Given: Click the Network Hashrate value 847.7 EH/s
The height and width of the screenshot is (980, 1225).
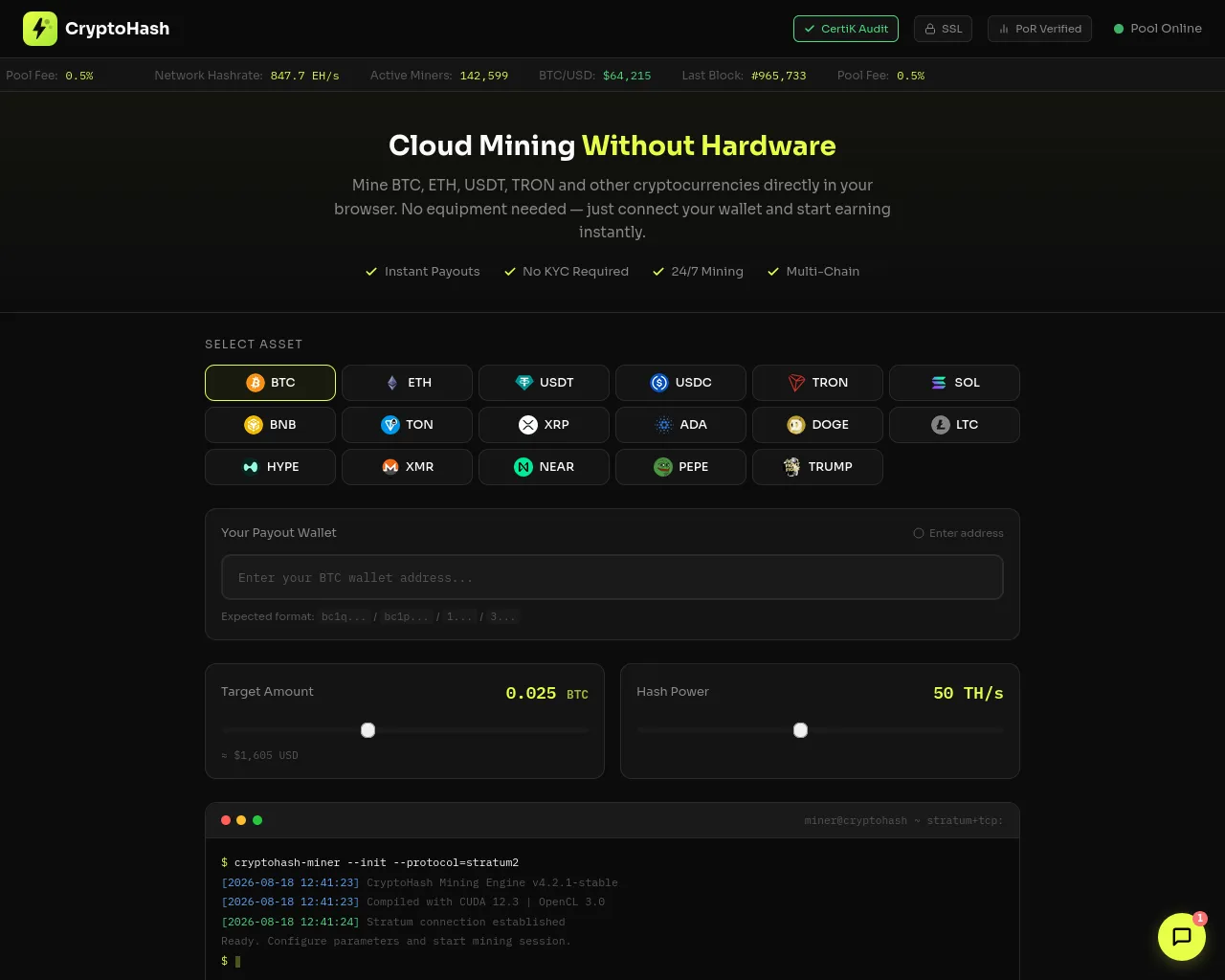Looking at the screenshot, I should click(305, 76).
